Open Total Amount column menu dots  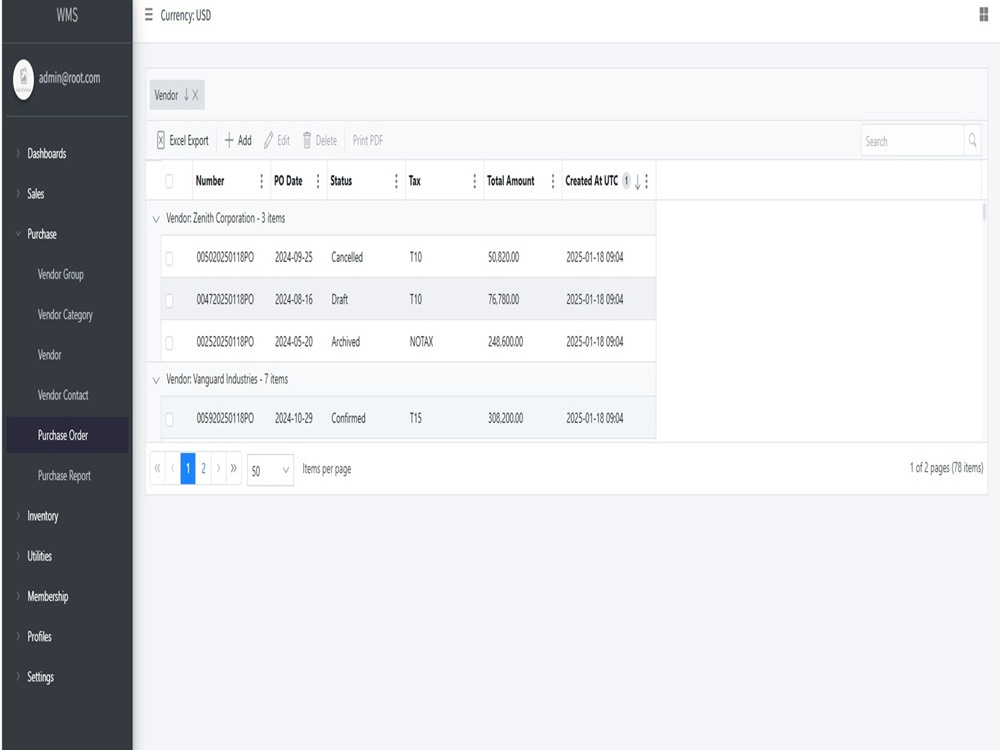coord(553,181)
